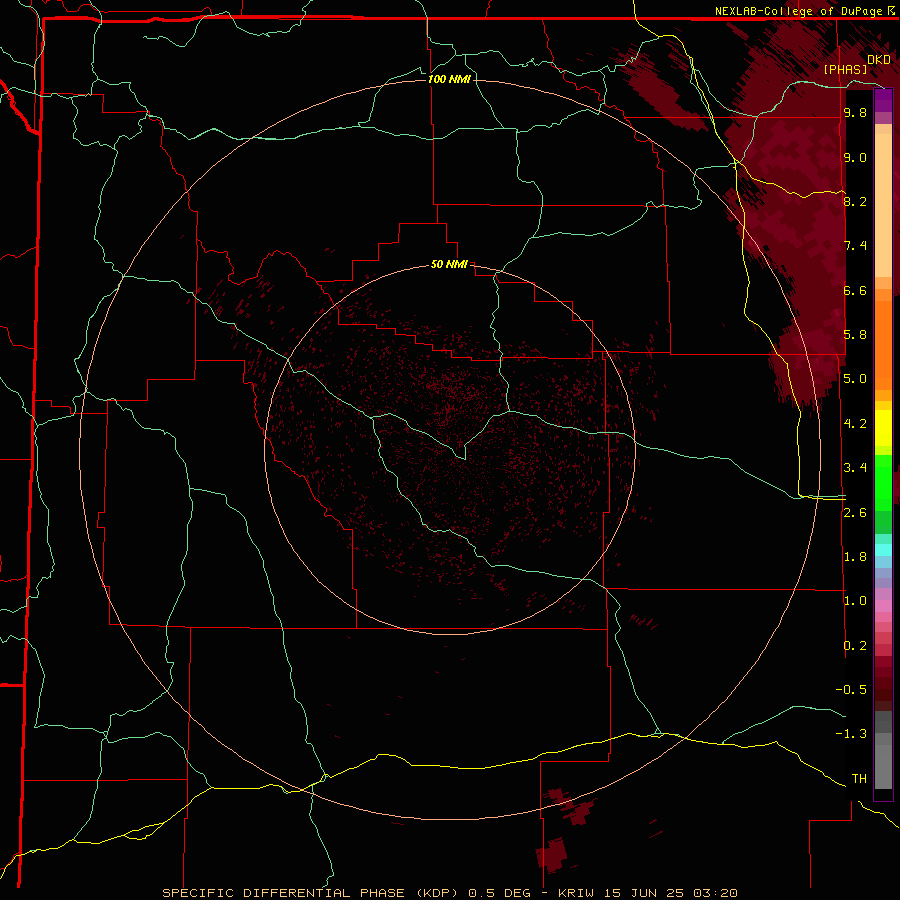Screen dimensions: 900x900
Task: Click the -0.5 scale value
Action: [852, 690]
